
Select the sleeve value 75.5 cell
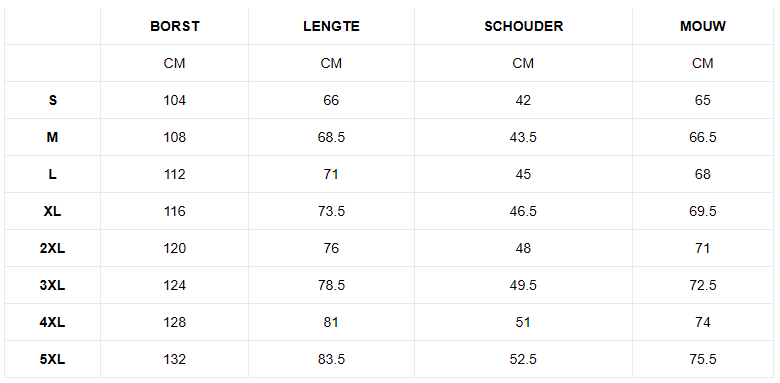tap(702, 359)
